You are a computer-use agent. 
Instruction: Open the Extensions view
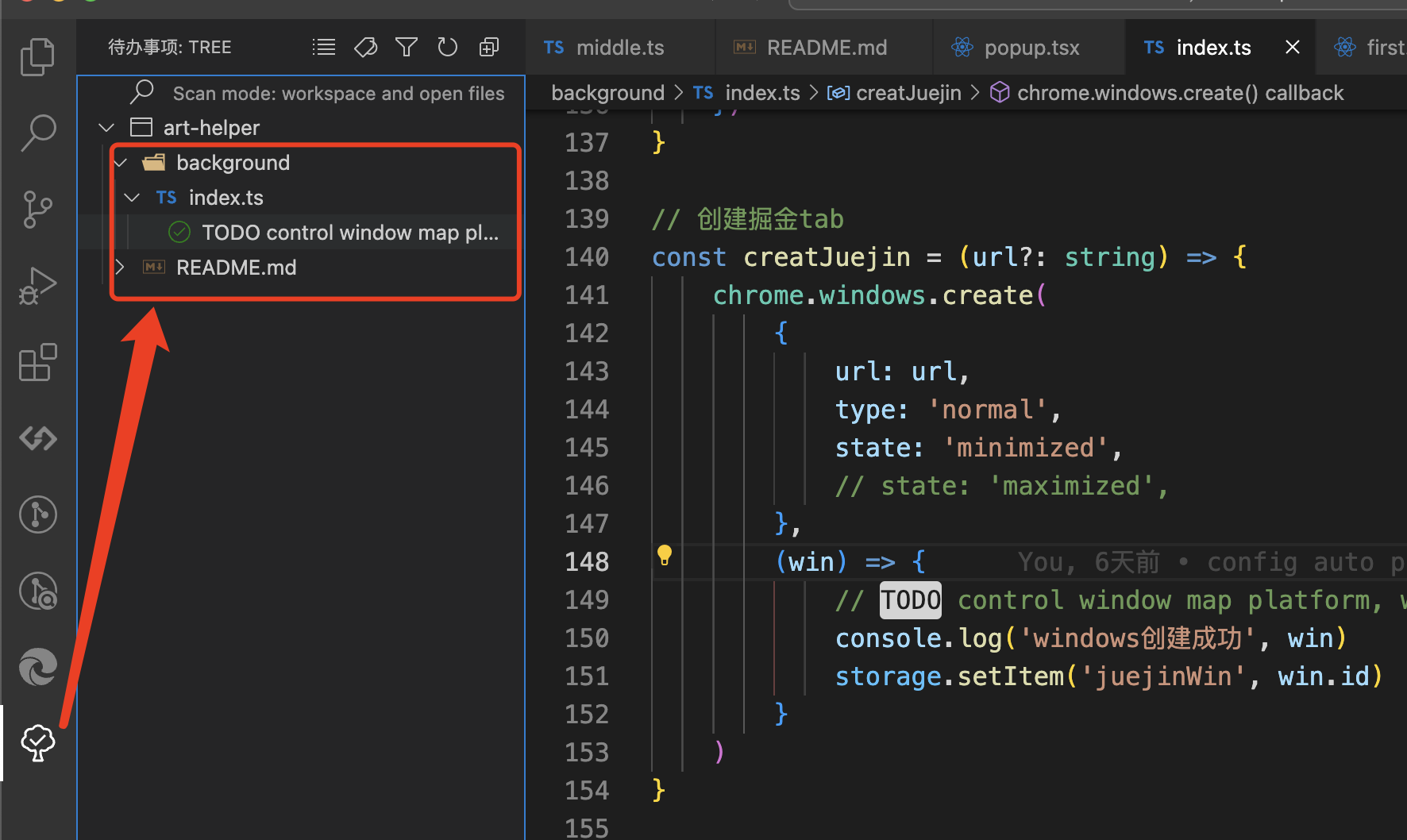(x=37, y=362)
